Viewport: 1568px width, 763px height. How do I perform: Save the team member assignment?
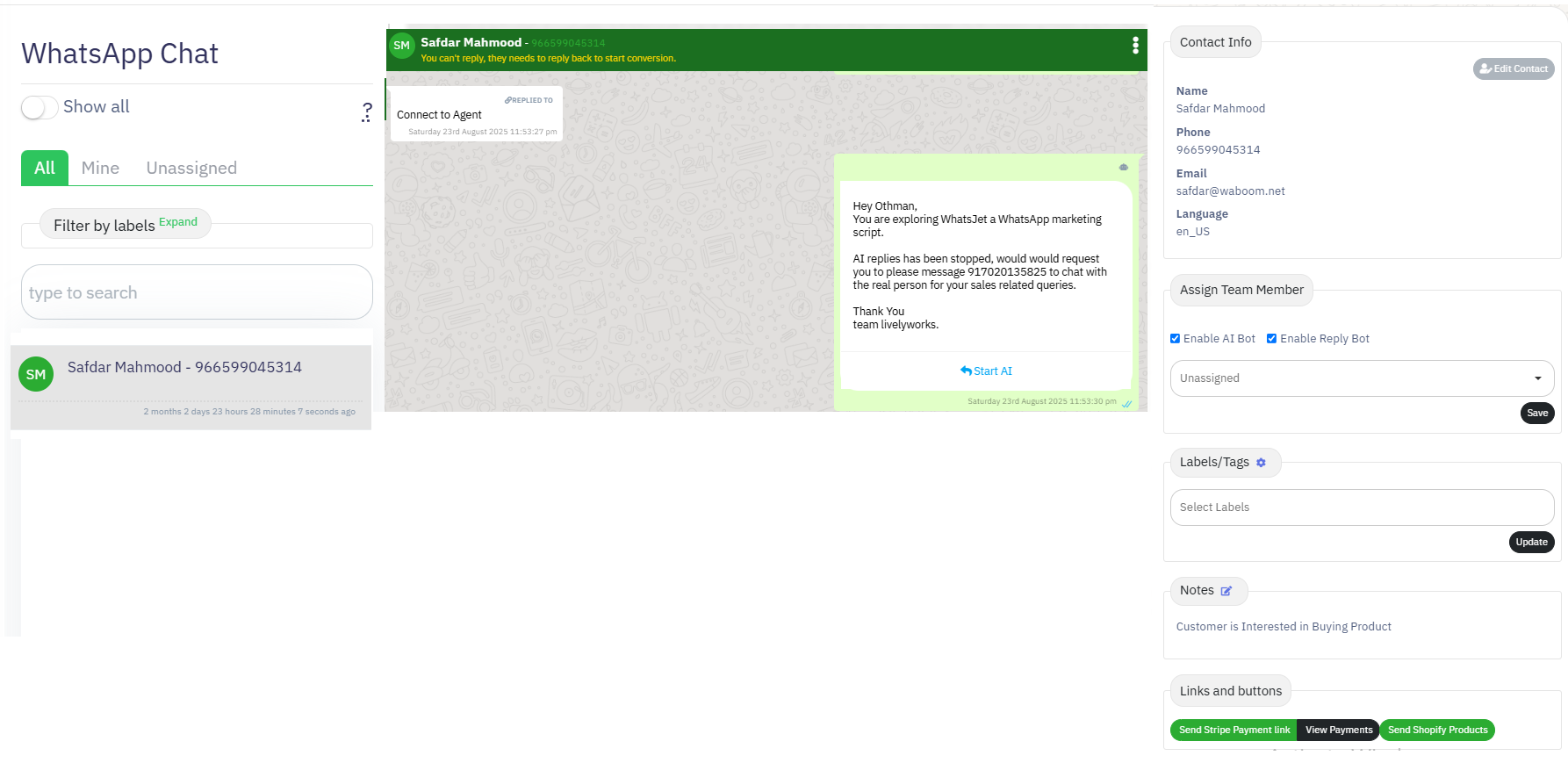point(1537,414)
